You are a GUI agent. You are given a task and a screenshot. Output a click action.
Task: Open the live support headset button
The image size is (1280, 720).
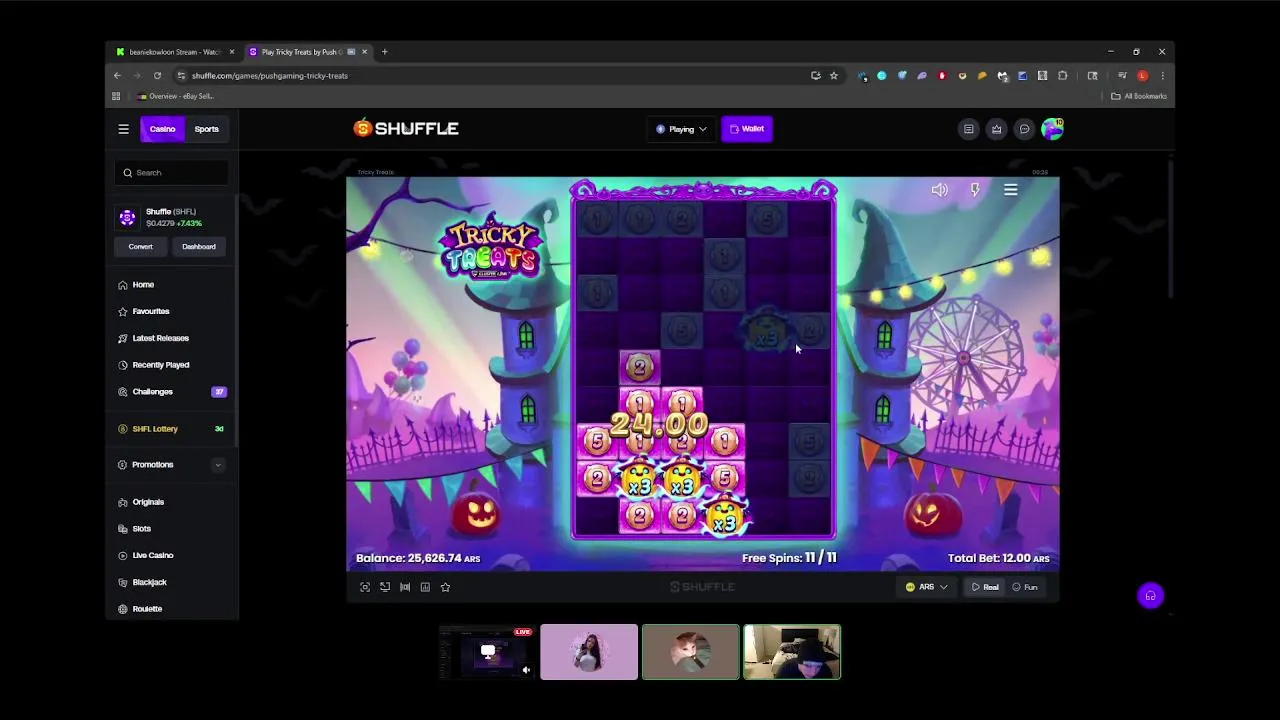[x=1150, y=596]
